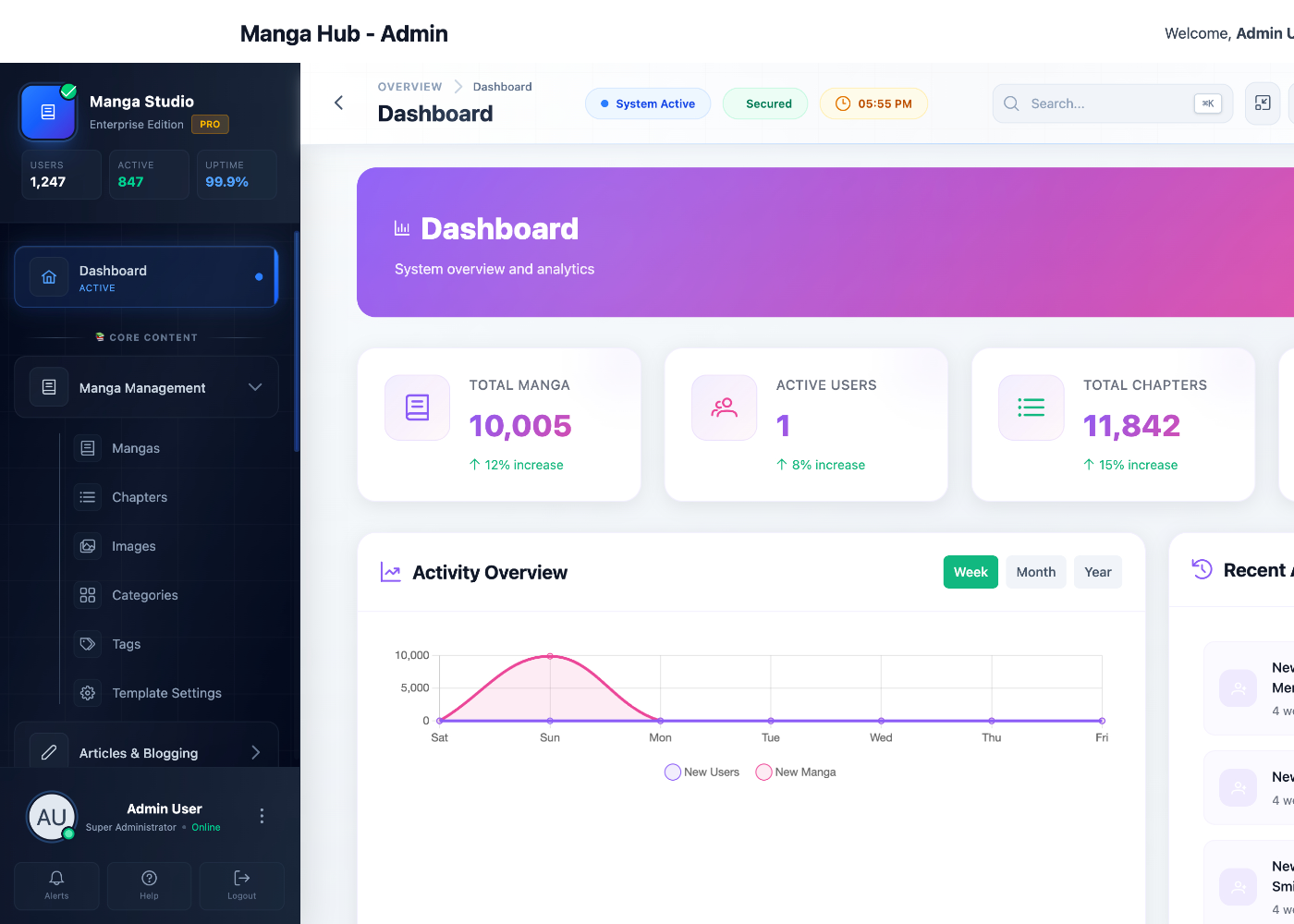
Task: Click the Active 847 stat tile
Action: 149,174
